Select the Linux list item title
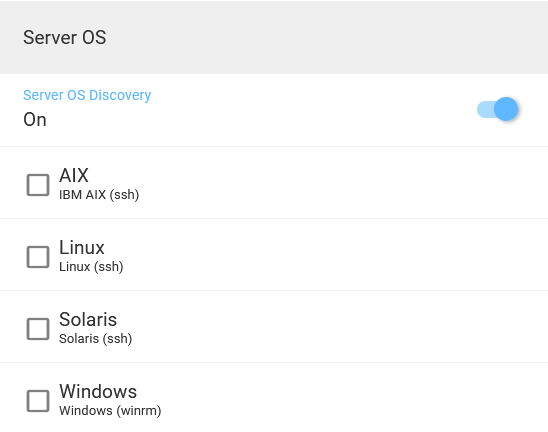 coord(82,247)
